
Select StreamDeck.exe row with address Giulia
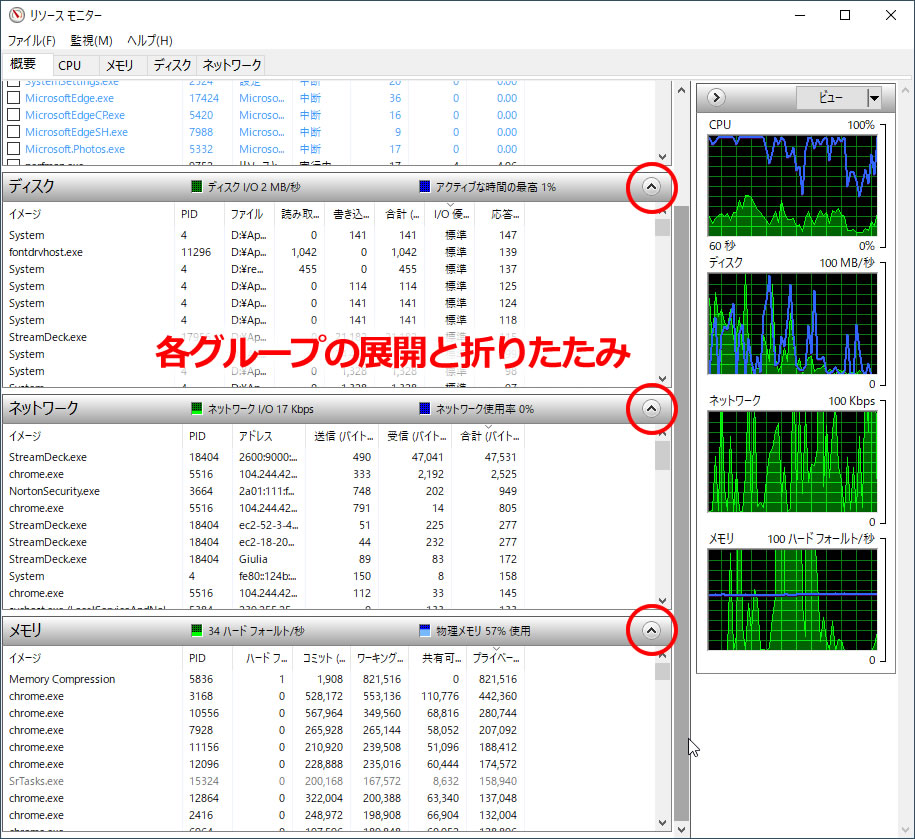pos(263,559)
